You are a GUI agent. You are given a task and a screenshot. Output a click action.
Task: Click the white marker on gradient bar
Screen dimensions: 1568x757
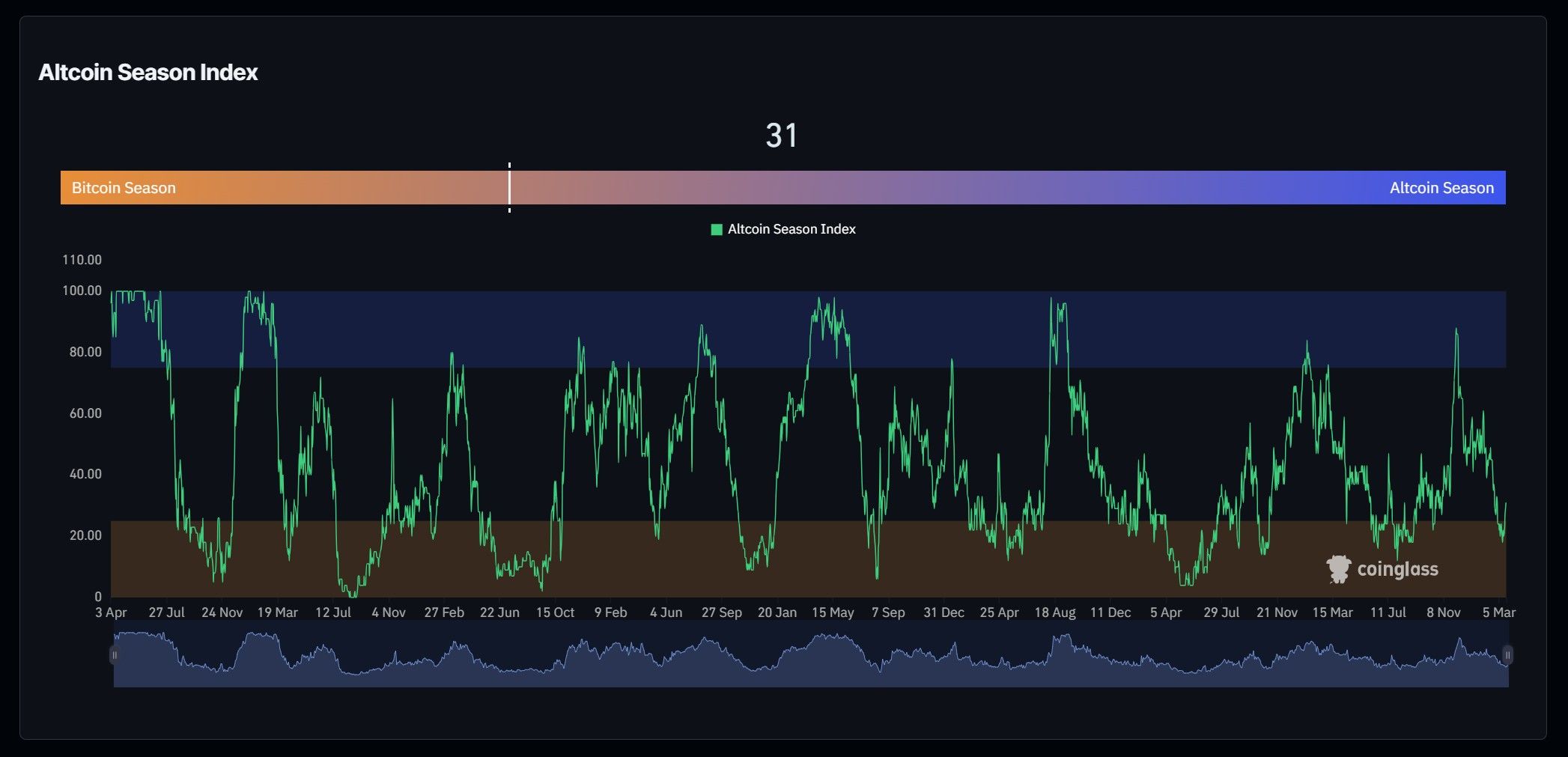coord(509,187)
